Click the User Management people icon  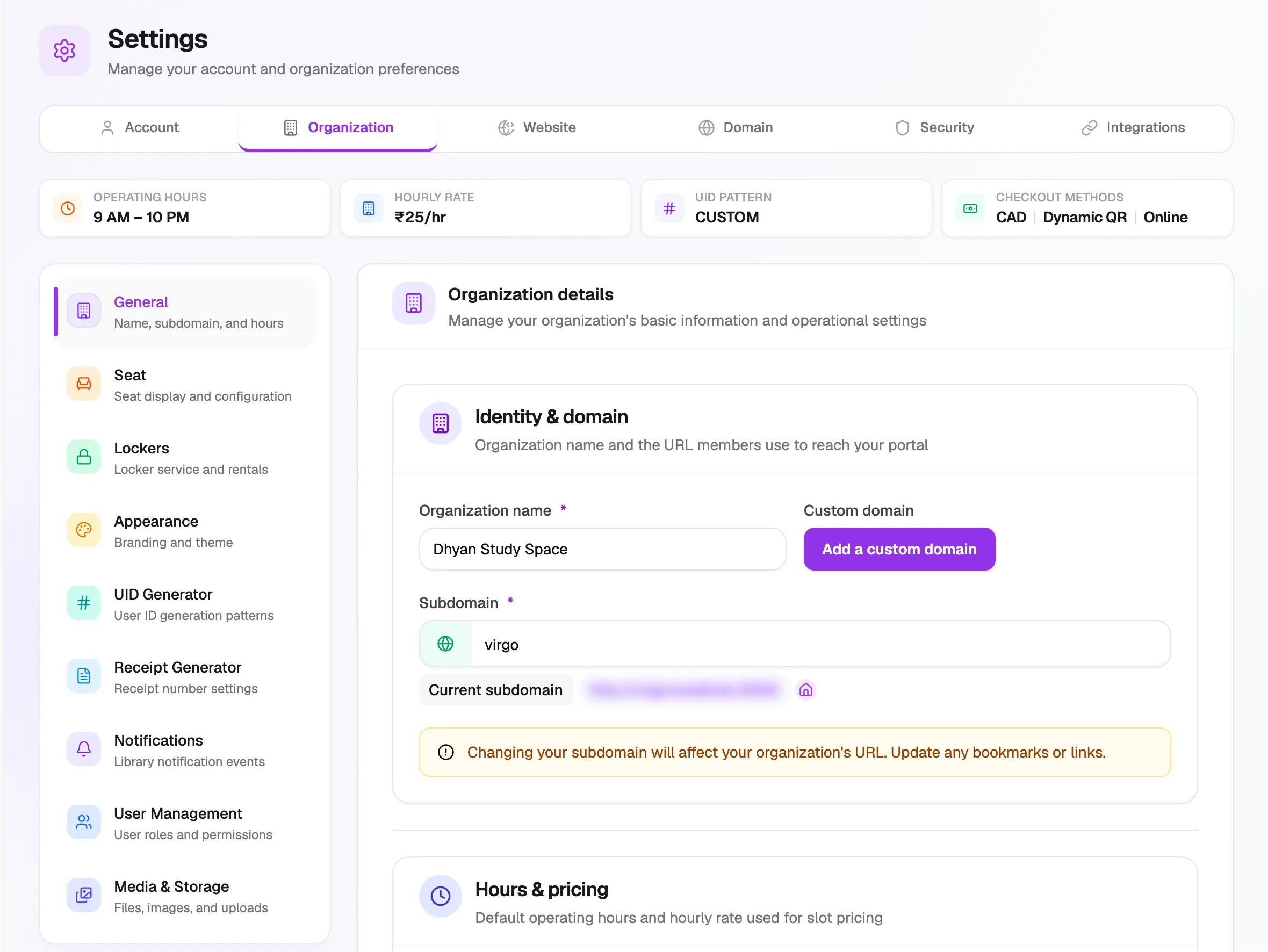point(84,823)
